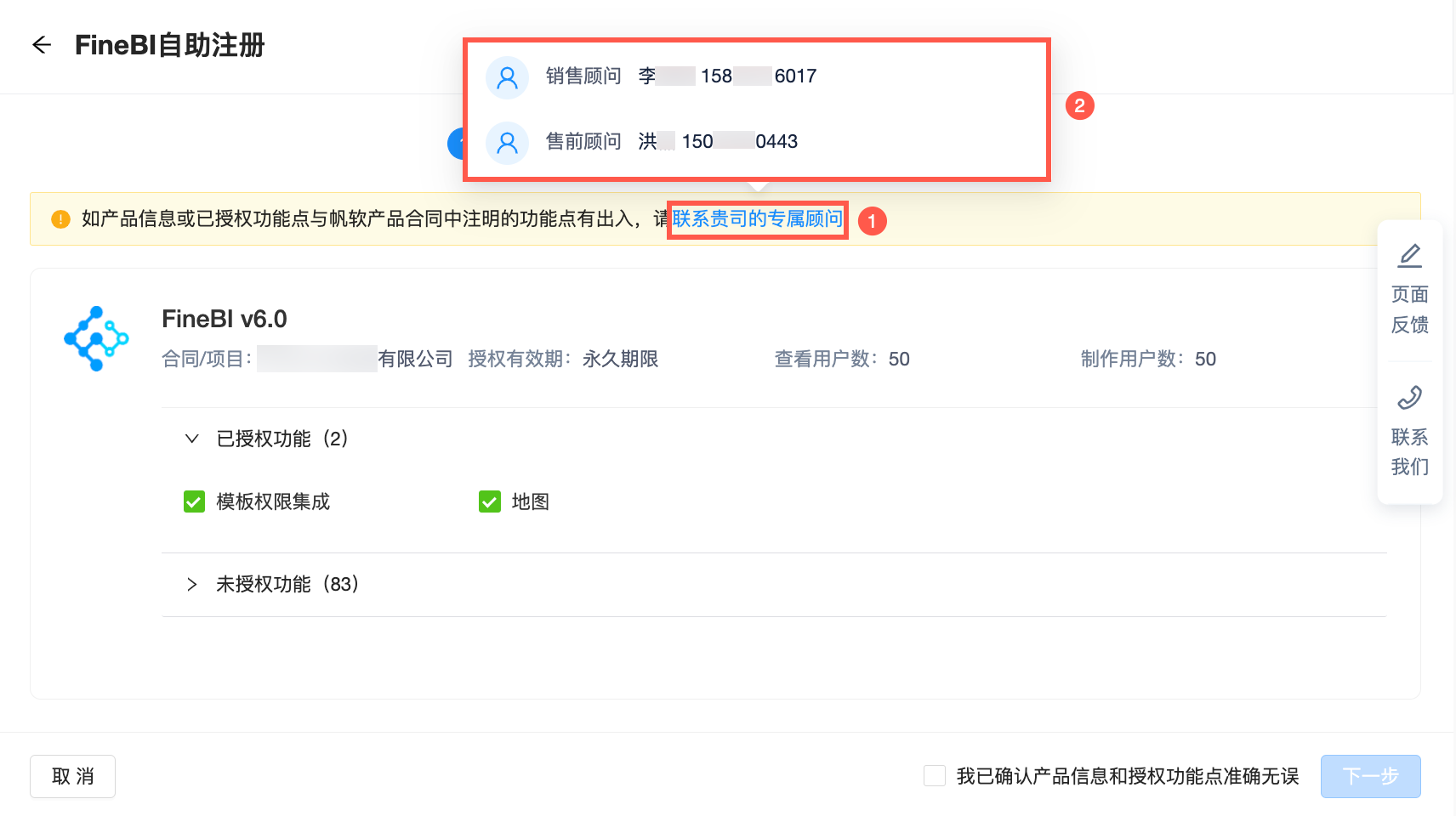Click the 已授权功能 (2) heading text
Image resolution: width=1456 pixels, height=816 pixels.
pyautogui.click(x=282, y=439)
